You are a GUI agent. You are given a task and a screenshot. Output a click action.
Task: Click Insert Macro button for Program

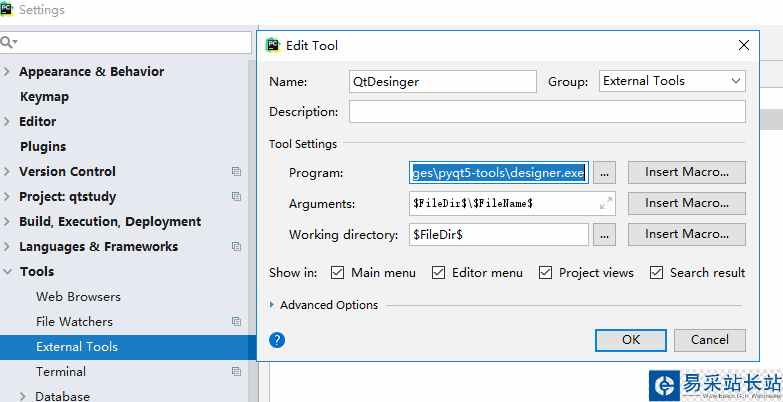click(x=686, y=173)
